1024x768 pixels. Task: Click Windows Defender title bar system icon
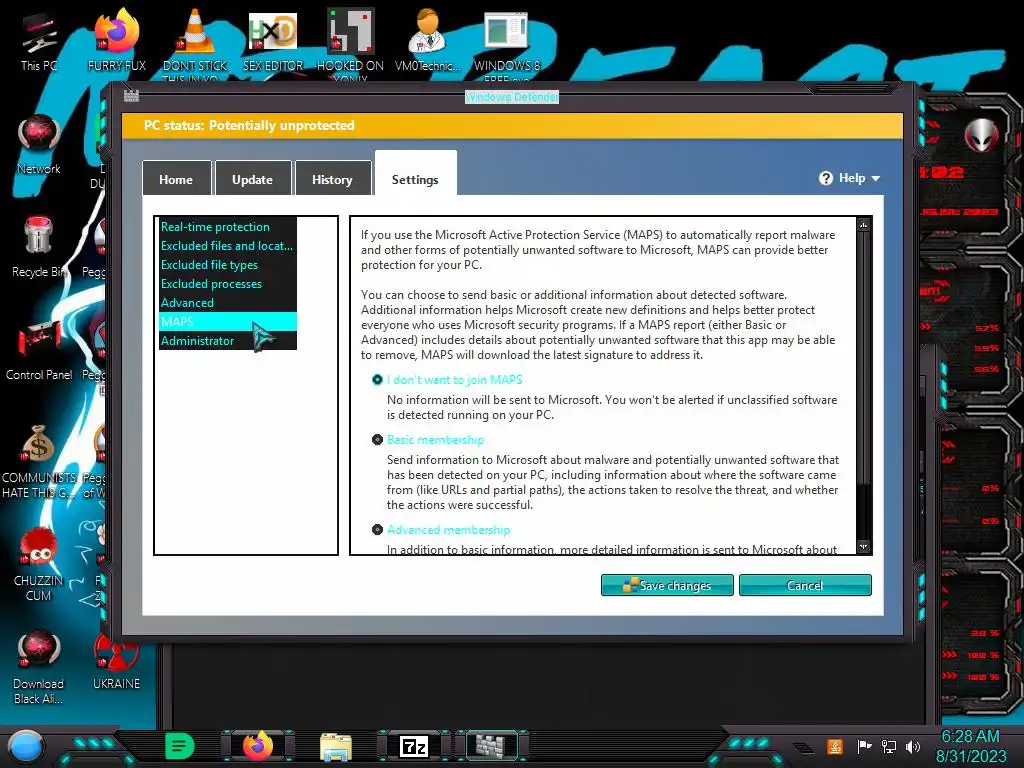[131, 96]
